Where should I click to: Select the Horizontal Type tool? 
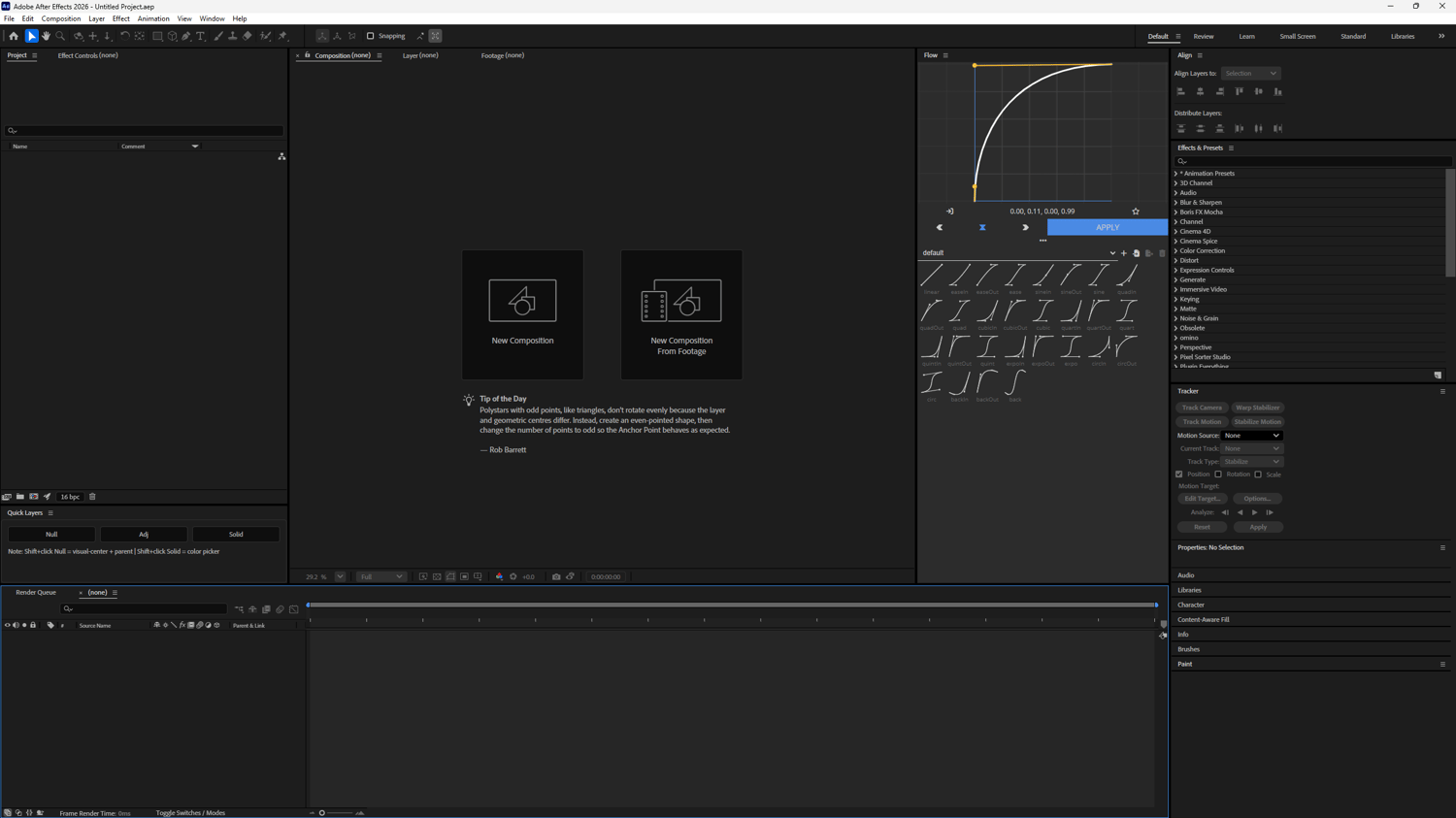tap(201, 36)
